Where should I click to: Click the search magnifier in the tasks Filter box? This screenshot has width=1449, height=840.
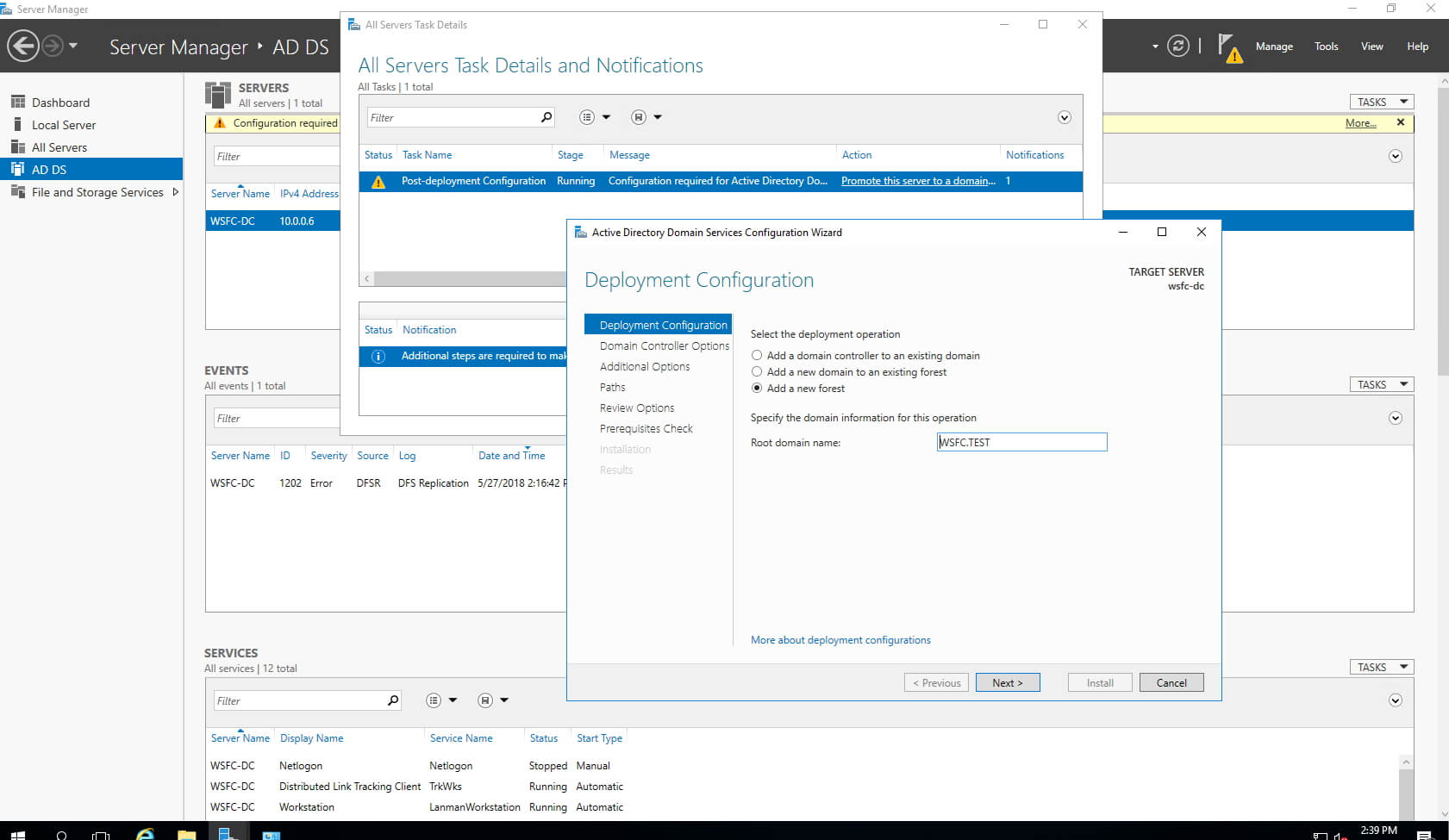click(x=545, y=116)
